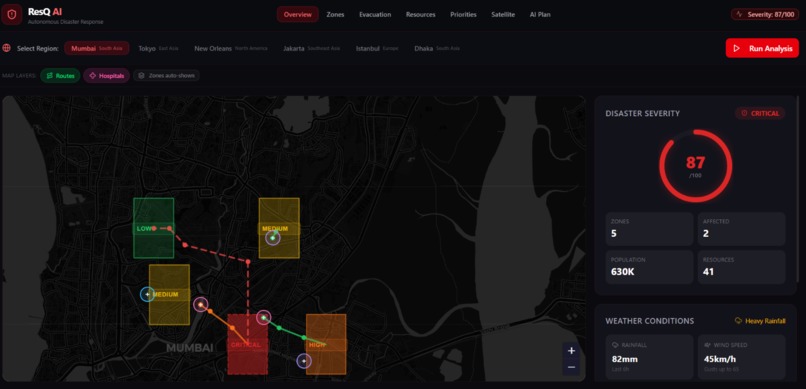This screenshot has width=806, height=389.
Task: Click the Heavy Rainfall cloud icon
Action: click(739, 321)
